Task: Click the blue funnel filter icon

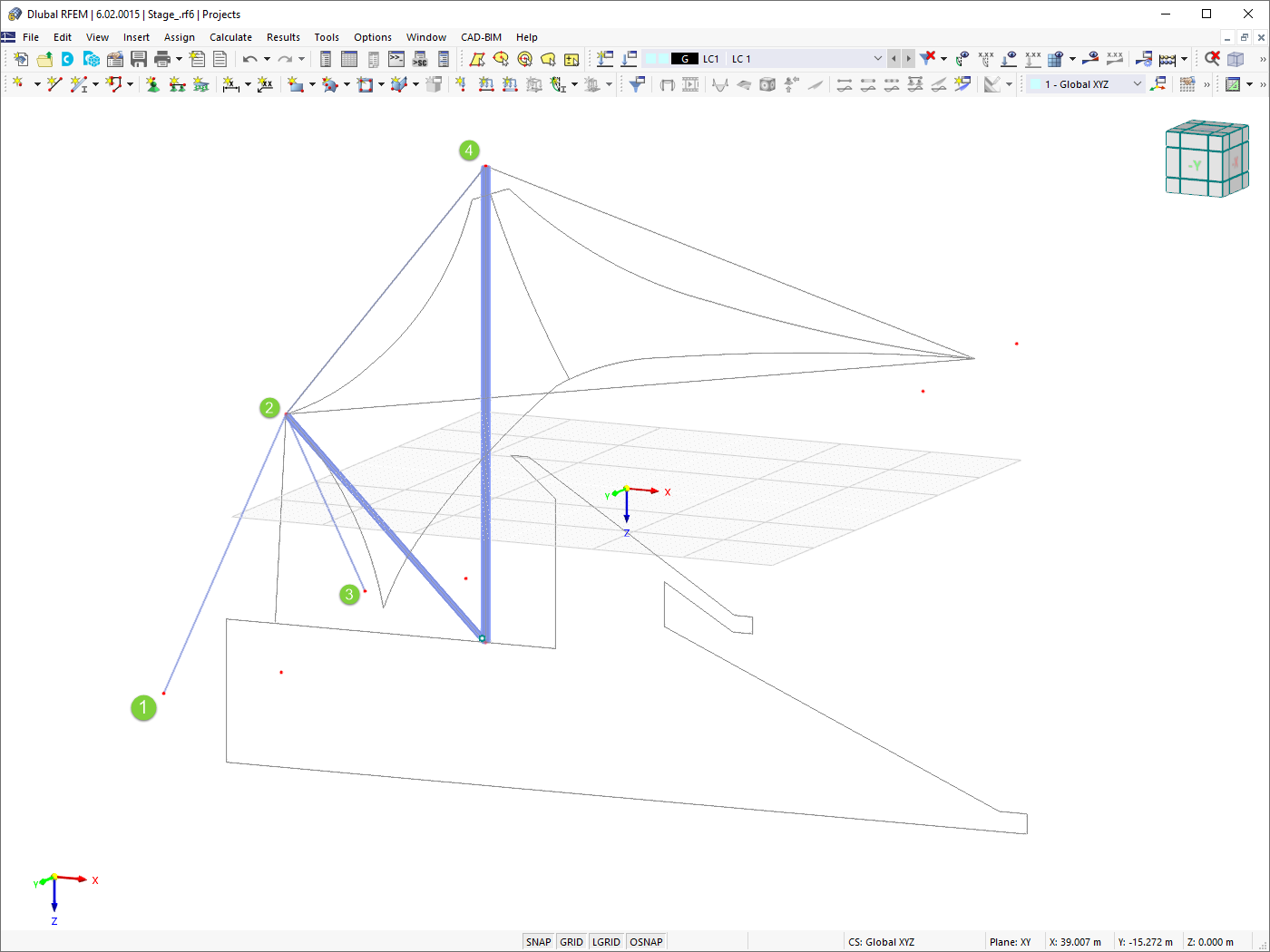Action: [638, 84]
